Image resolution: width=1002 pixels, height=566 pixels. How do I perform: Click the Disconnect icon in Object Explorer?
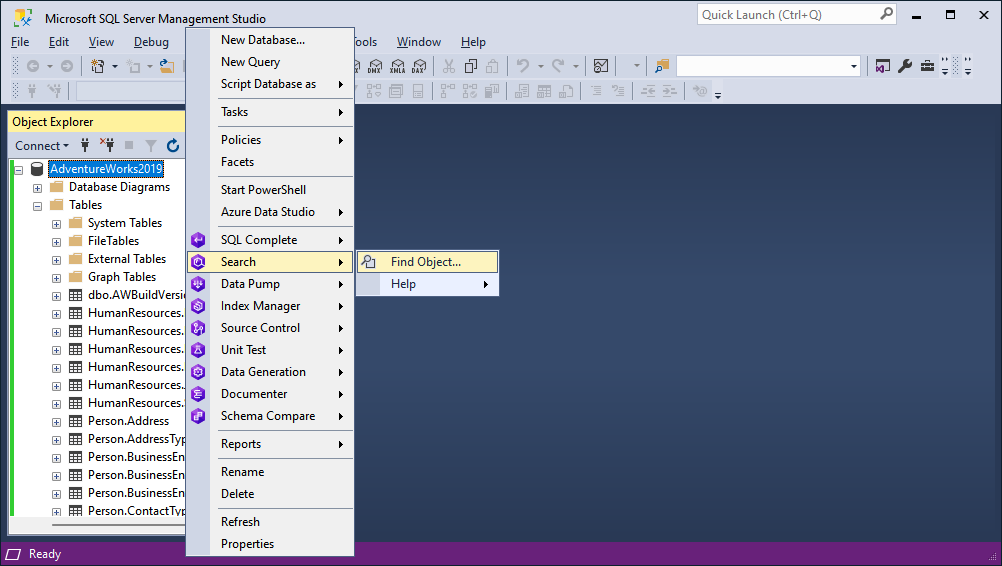click(107, 145)
